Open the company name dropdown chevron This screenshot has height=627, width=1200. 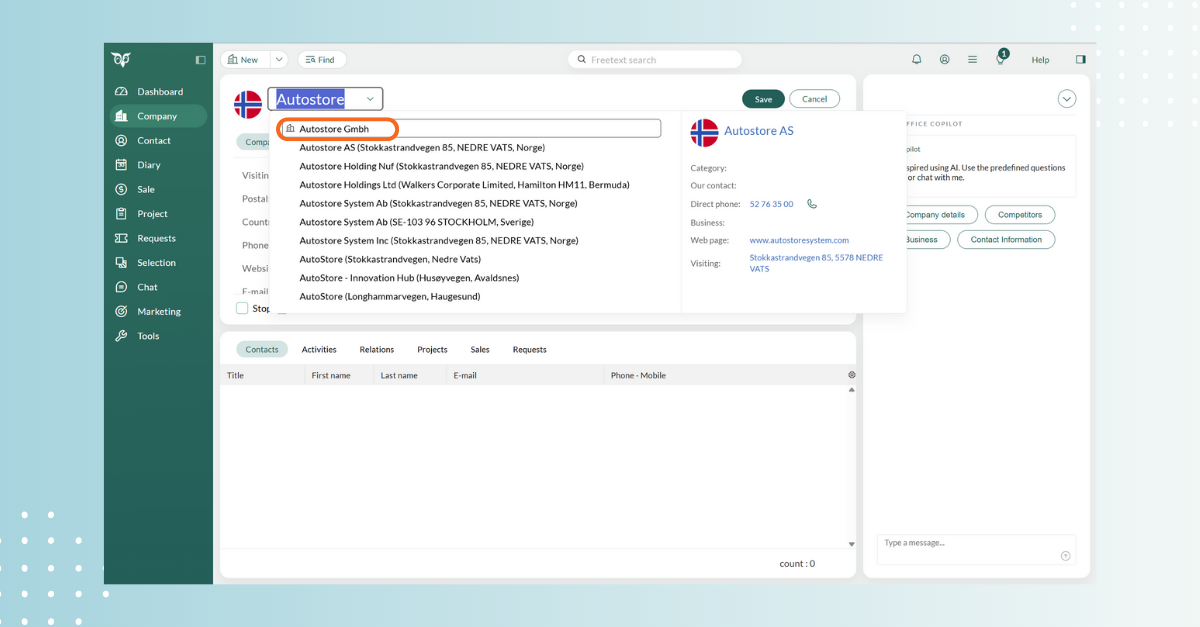(x=370, y=99)
